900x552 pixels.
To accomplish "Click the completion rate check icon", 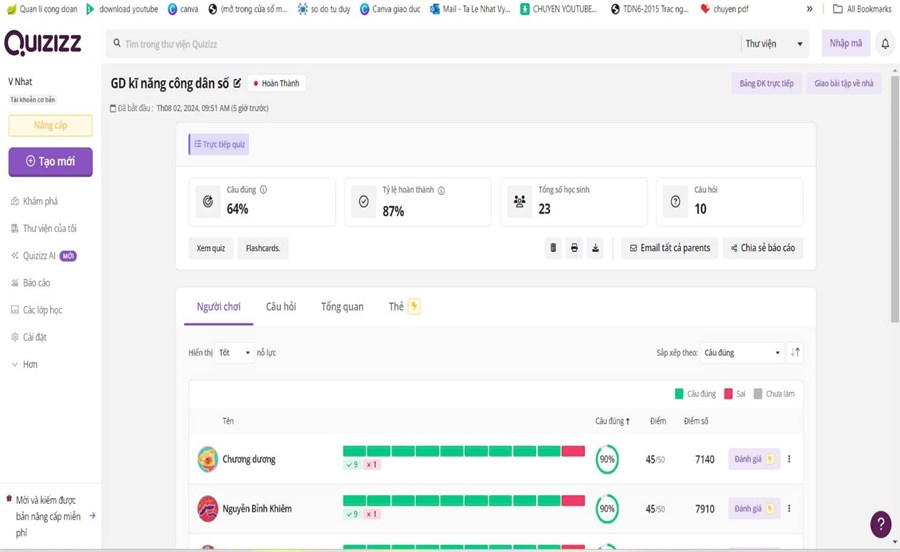I will click(x=364, y=201).
